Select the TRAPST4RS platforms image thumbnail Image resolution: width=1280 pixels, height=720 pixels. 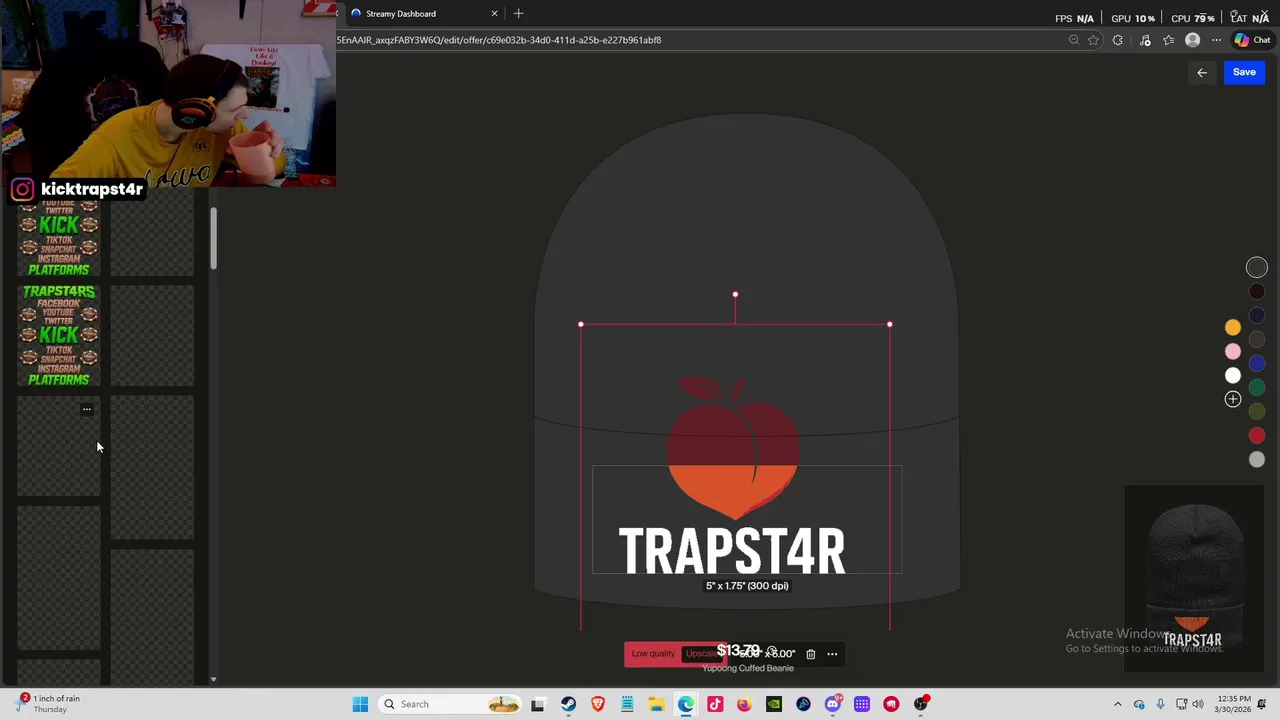click(59, 335)
